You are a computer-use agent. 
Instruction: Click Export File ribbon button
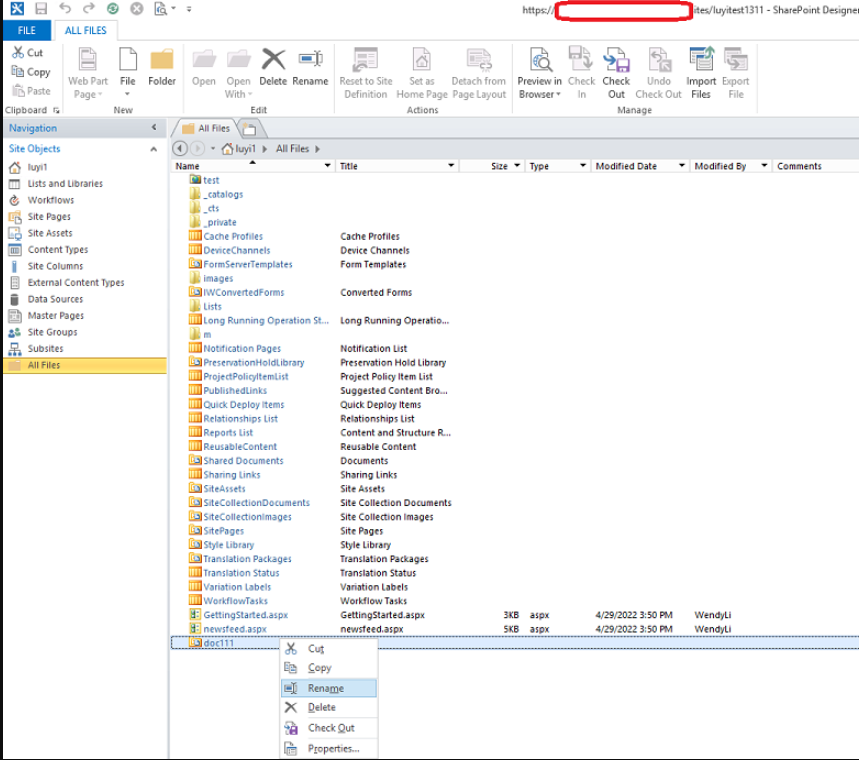(x=736, y=73)
